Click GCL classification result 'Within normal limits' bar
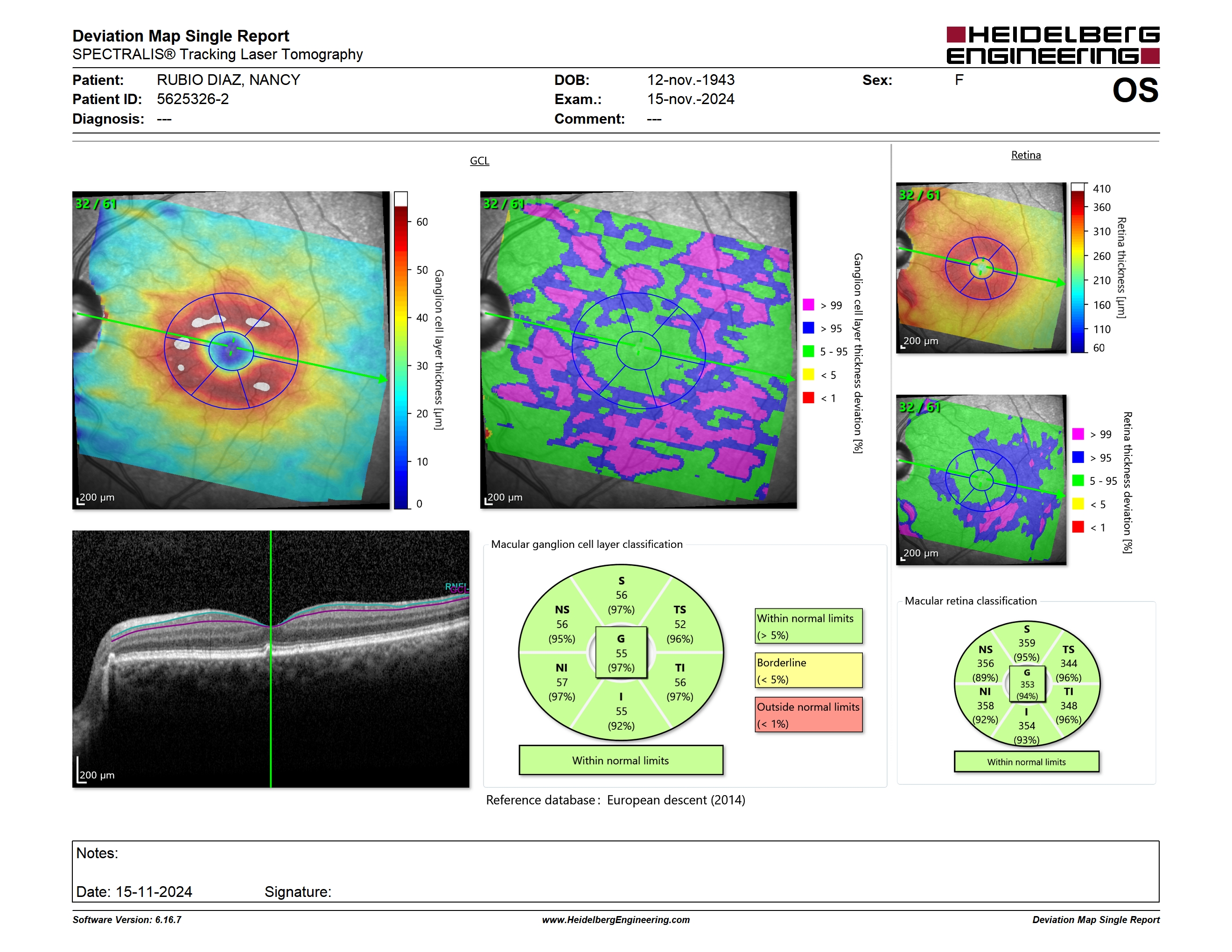 tap(621, 760)
